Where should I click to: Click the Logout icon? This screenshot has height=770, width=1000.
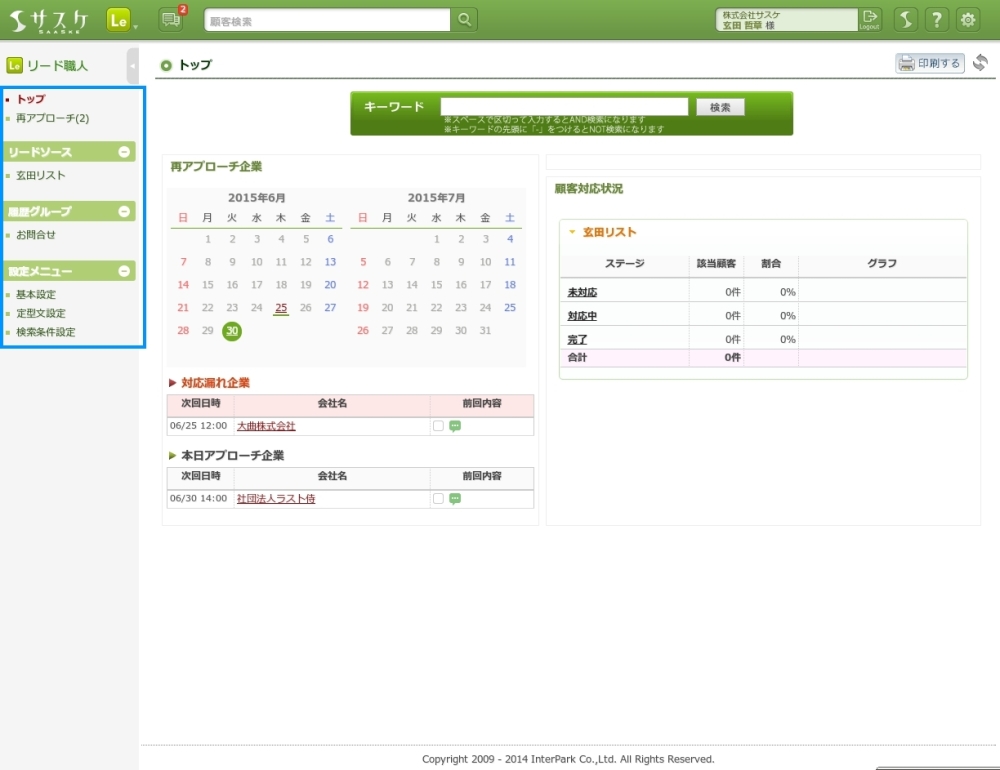point(870,19)
